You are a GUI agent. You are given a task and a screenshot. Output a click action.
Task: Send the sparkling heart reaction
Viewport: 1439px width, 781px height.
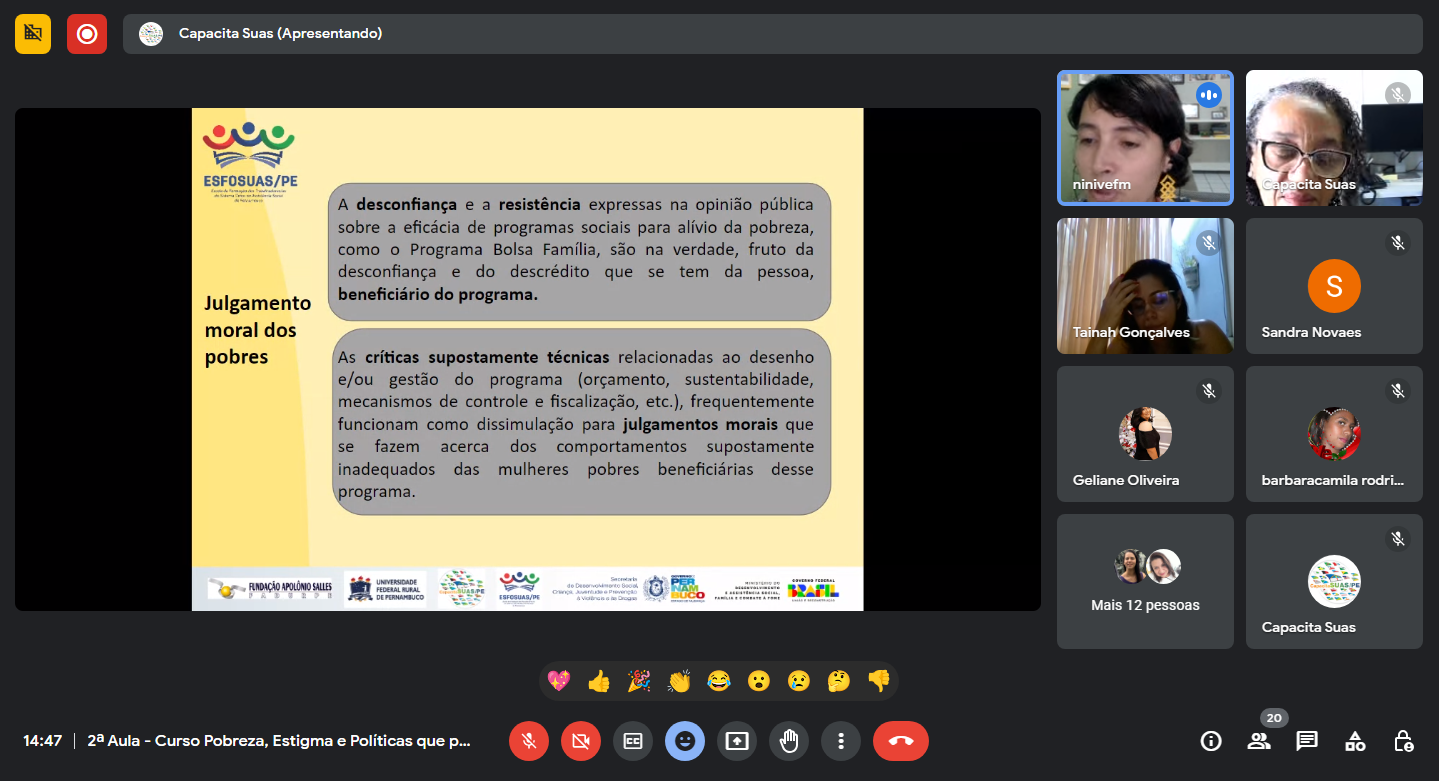[x=559, y=681]
